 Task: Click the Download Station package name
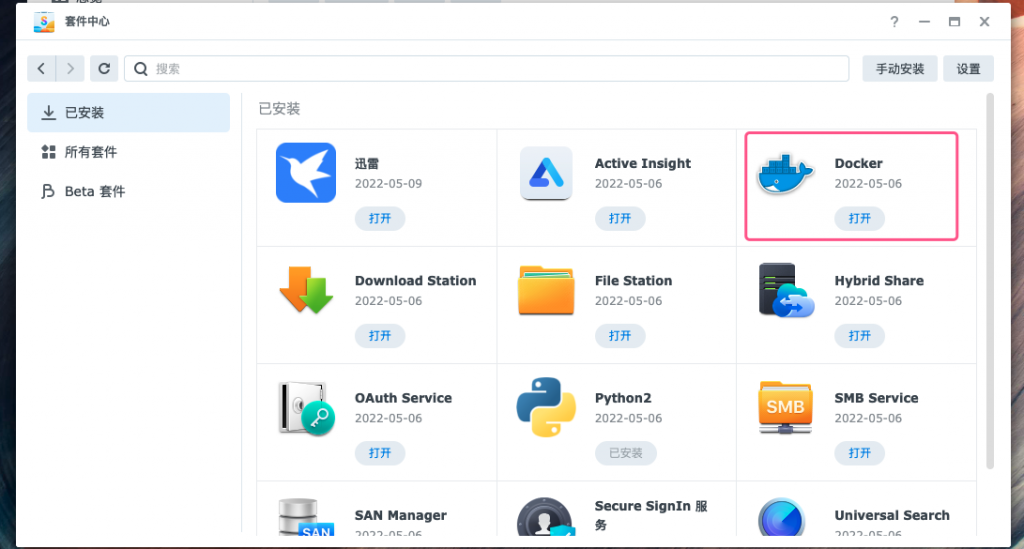pos(415,281)
